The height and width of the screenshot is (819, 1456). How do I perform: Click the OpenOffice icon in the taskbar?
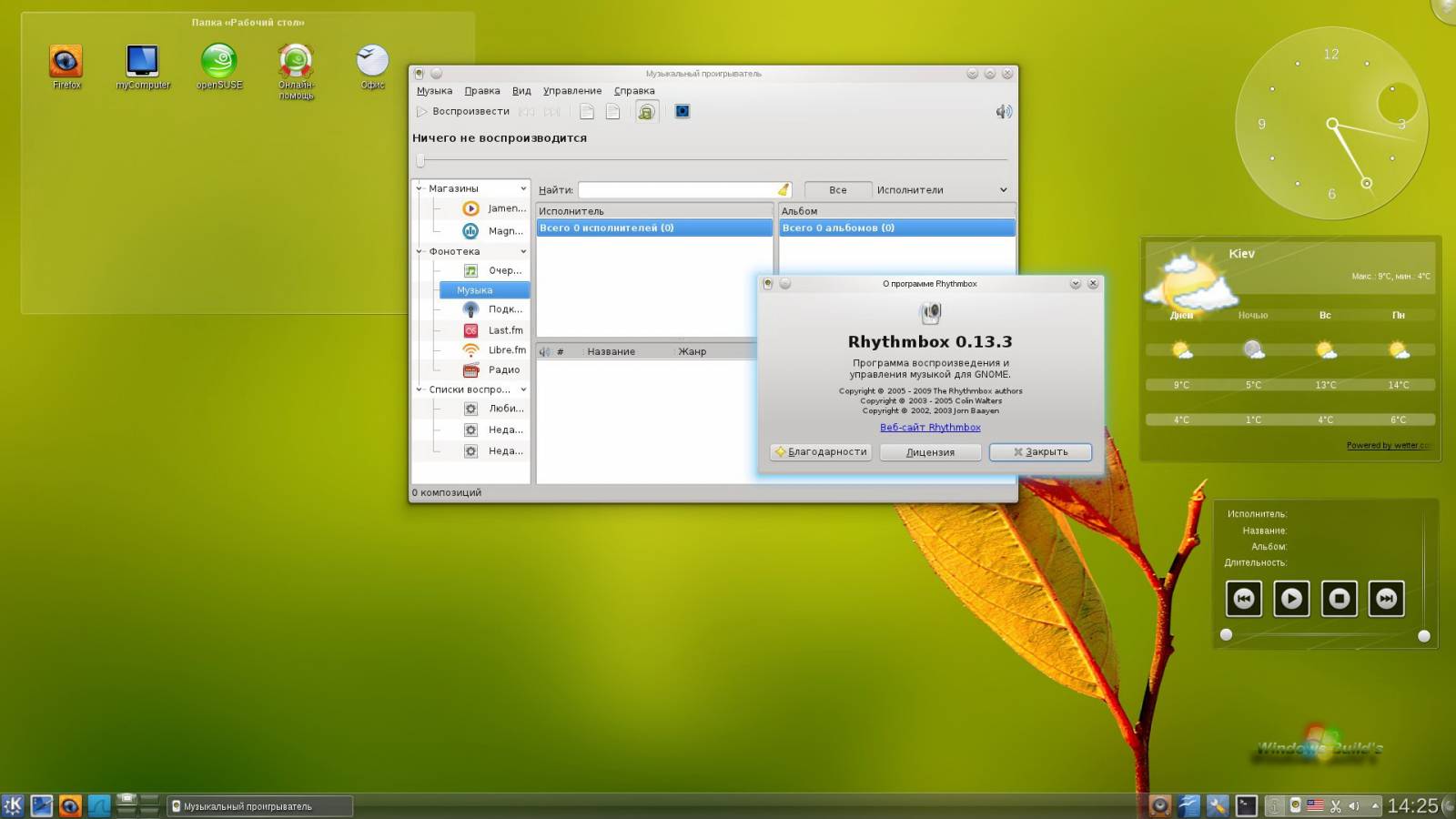(x=1188, y=805)
